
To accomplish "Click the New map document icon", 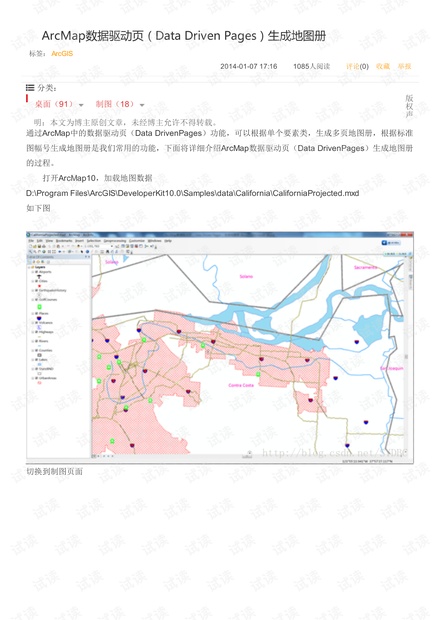I will click(x=30, y=246).
